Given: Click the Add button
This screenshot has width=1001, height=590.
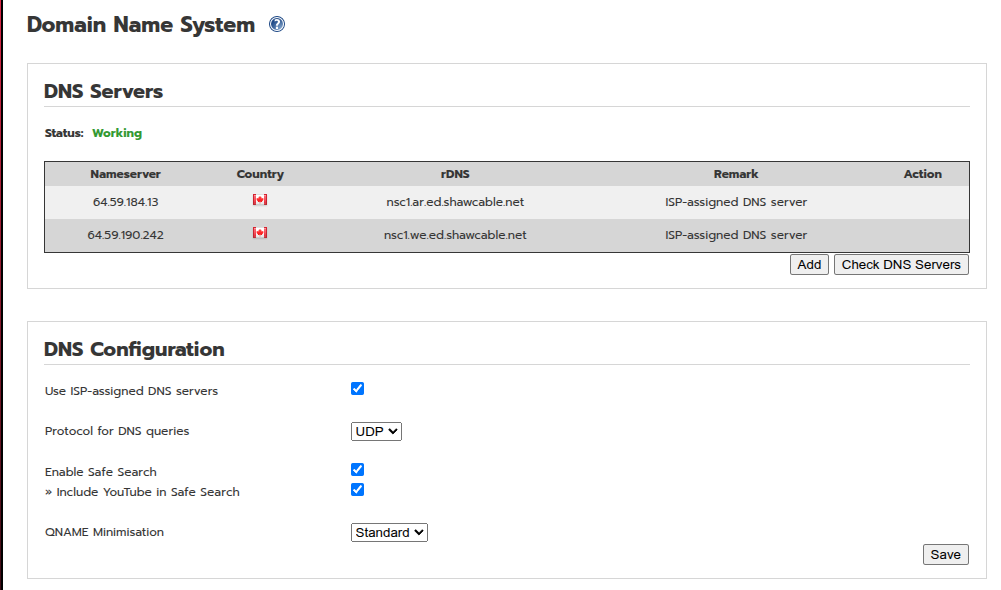Looking at the screenshot, I should (809, 265).
